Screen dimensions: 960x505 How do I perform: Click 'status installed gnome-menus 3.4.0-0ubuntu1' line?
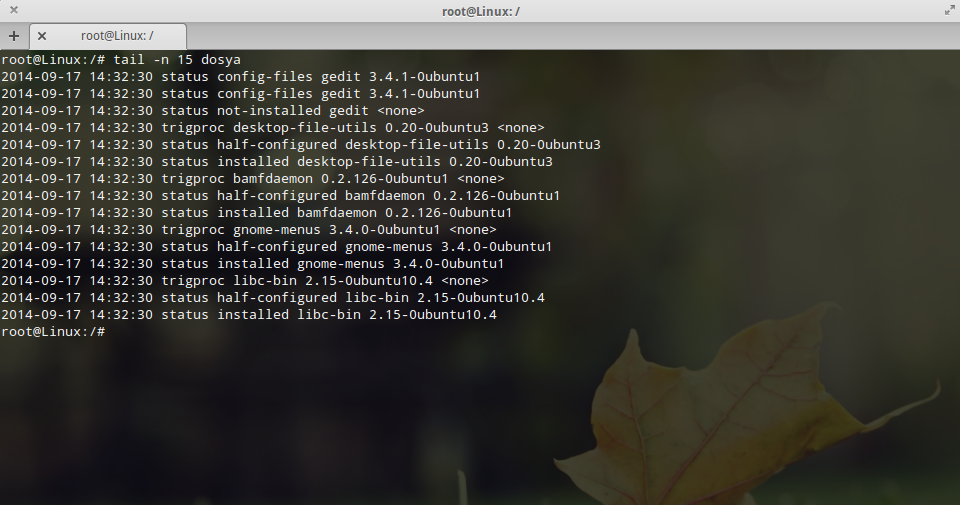(x=253, y=264)
